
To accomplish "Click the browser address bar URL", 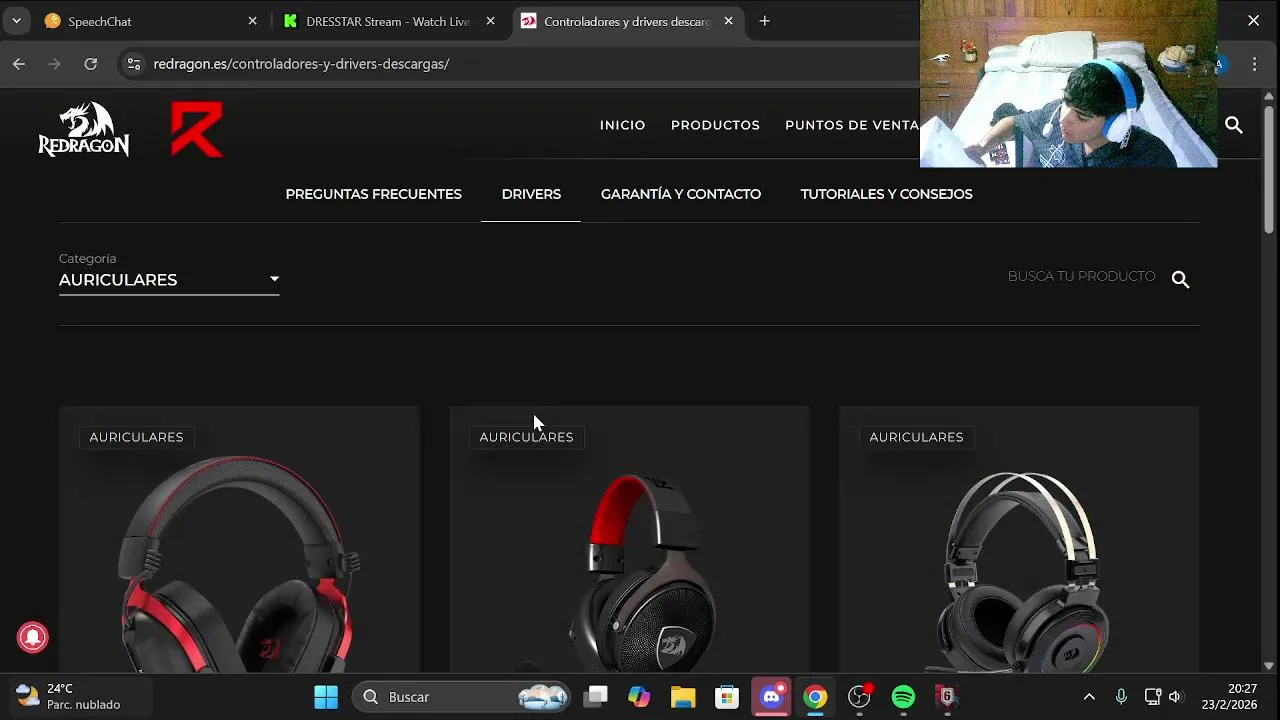I will 301,64.
